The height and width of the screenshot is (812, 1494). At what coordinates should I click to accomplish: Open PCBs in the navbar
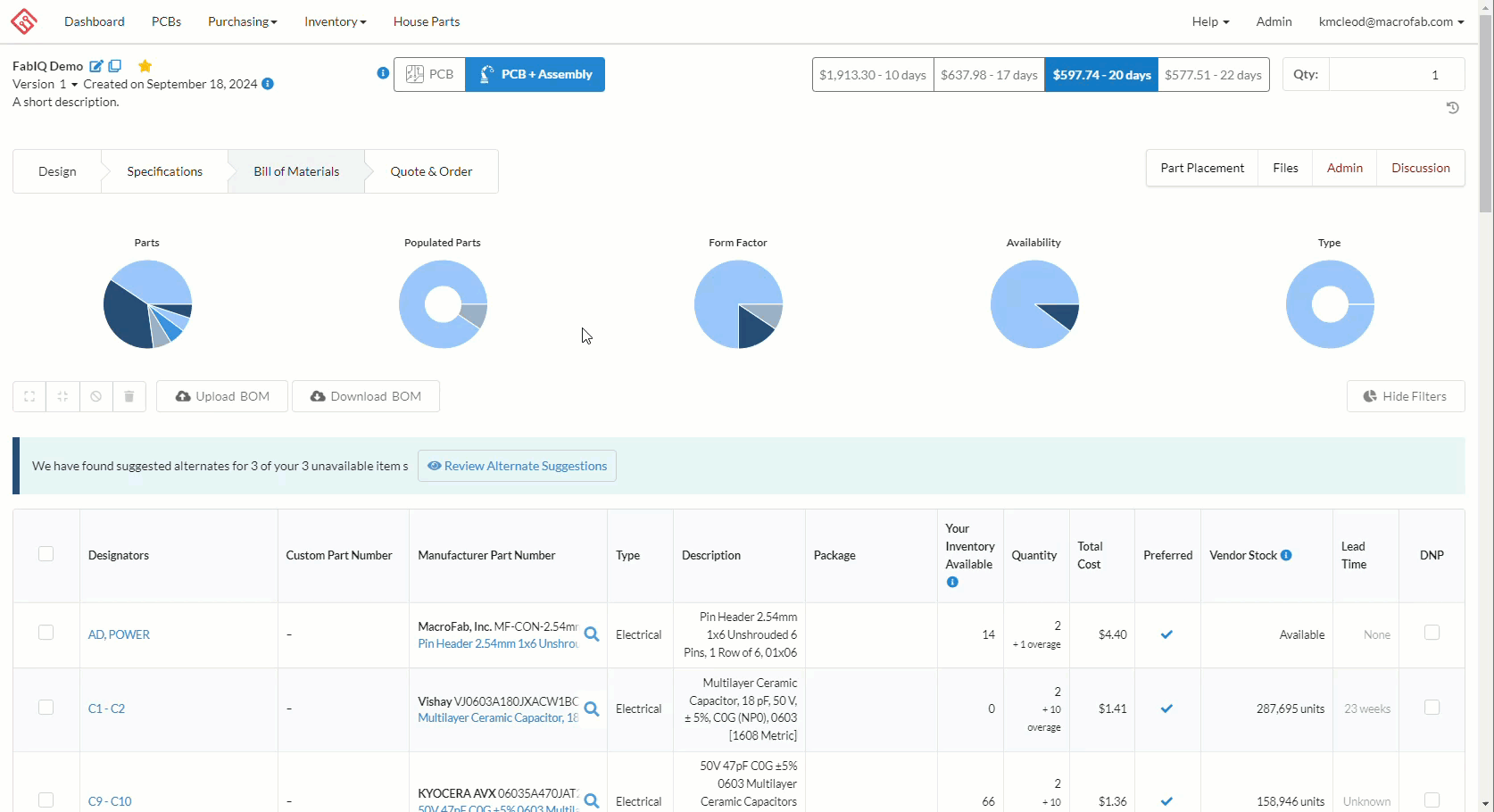(x=167, y=21)
